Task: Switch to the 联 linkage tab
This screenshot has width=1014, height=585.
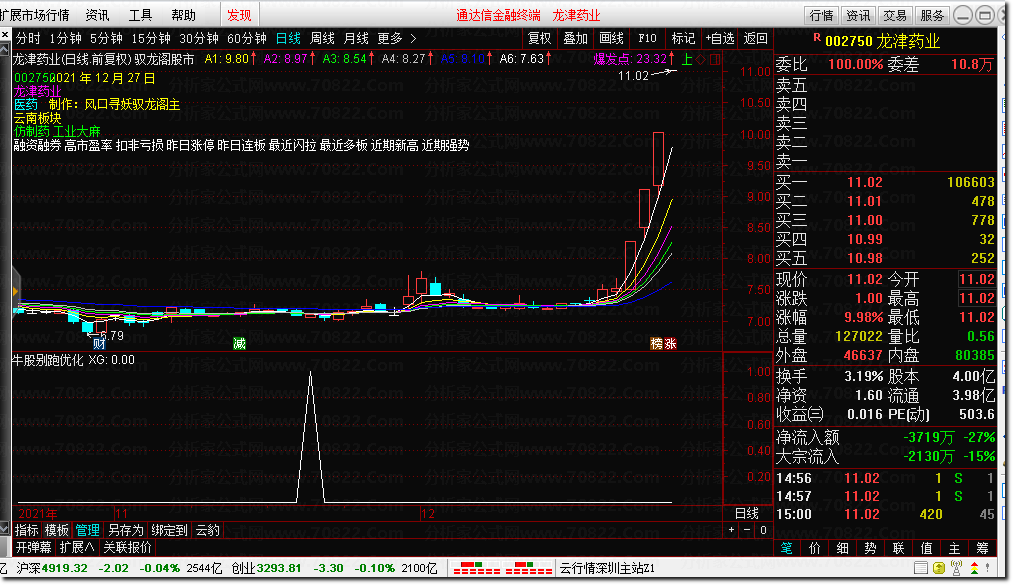Action: click(x=898, y=548)
